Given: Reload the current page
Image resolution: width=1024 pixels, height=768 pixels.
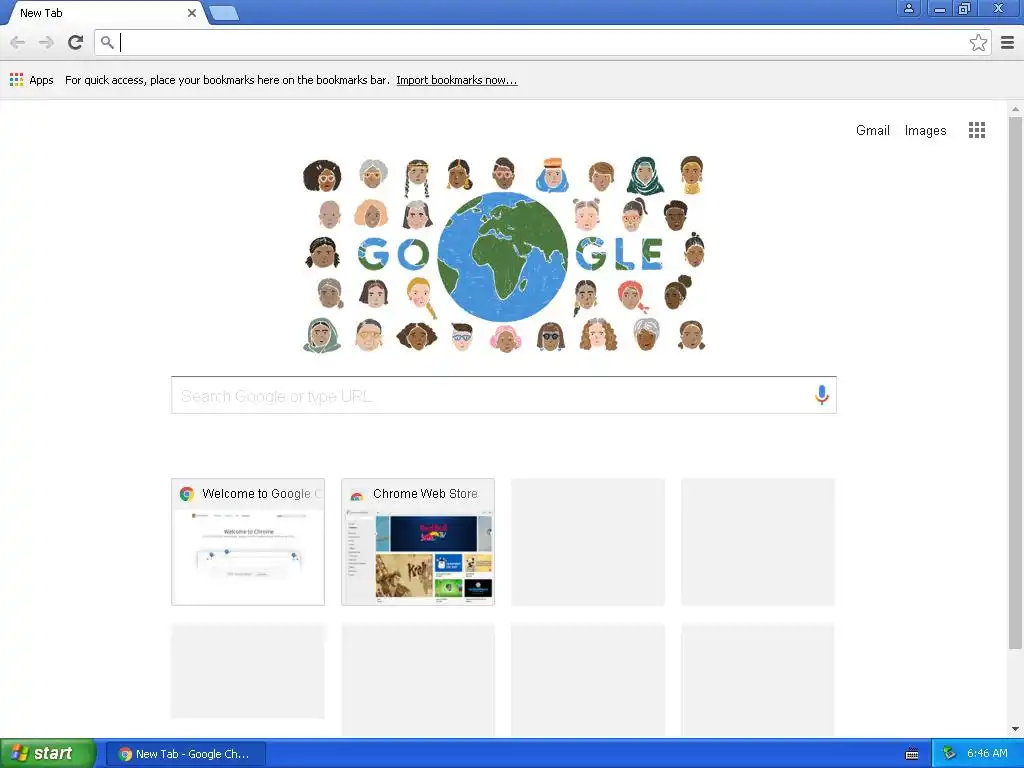Looking at the screenshot, I should coord(75,42).
